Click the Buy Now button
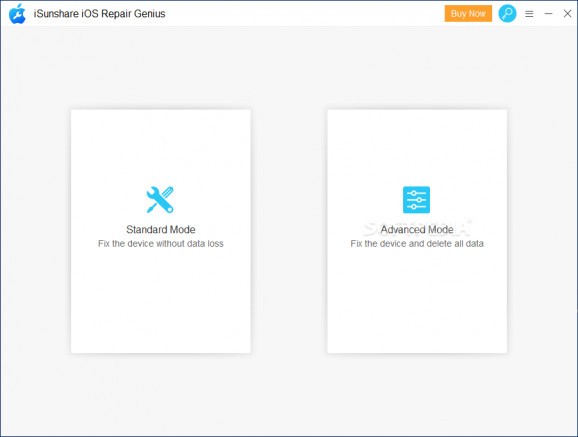Screen dimensions: 578x437 [468, 14]
